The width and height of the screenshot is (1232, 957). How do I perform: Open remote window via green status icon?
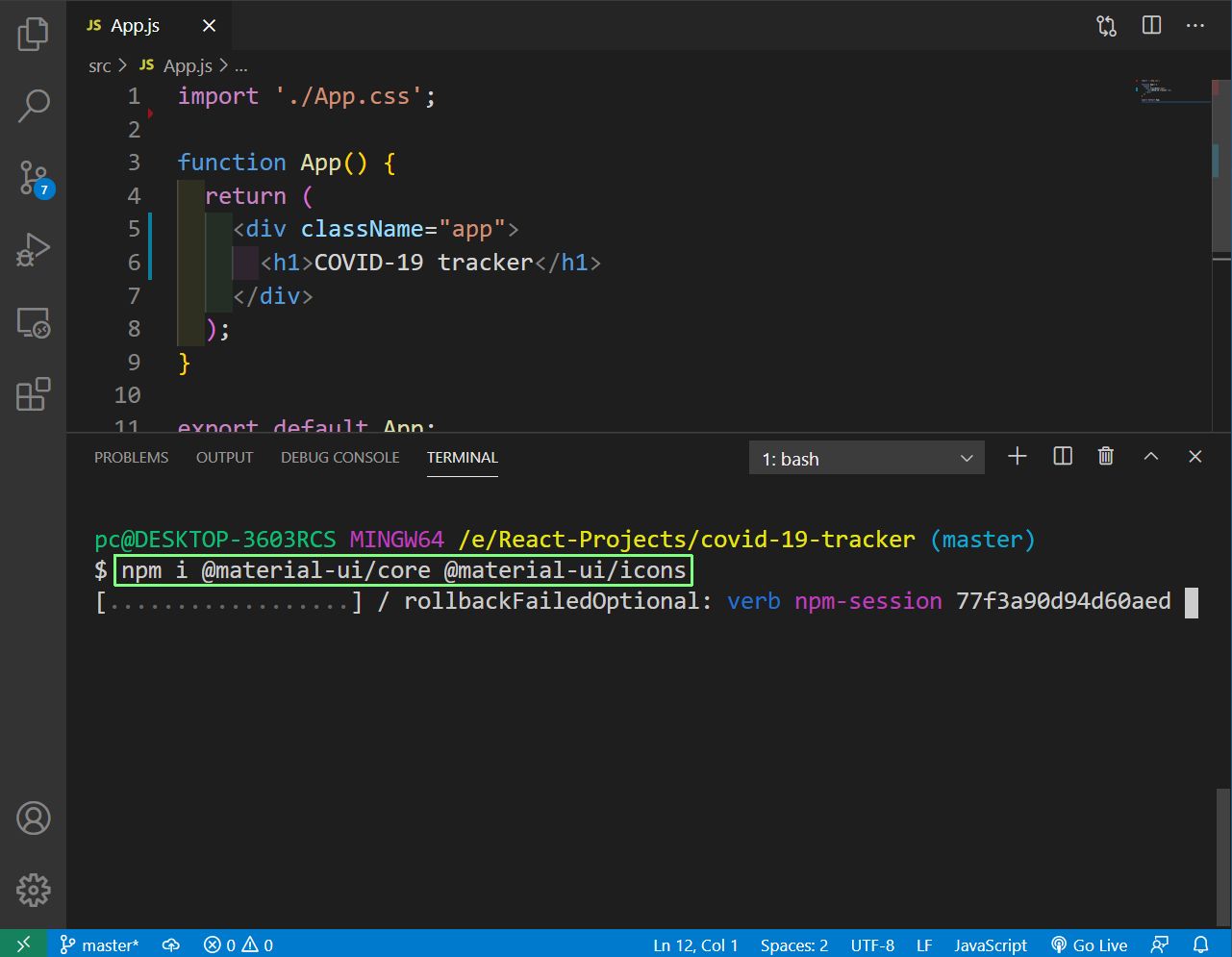pos(23,944)
